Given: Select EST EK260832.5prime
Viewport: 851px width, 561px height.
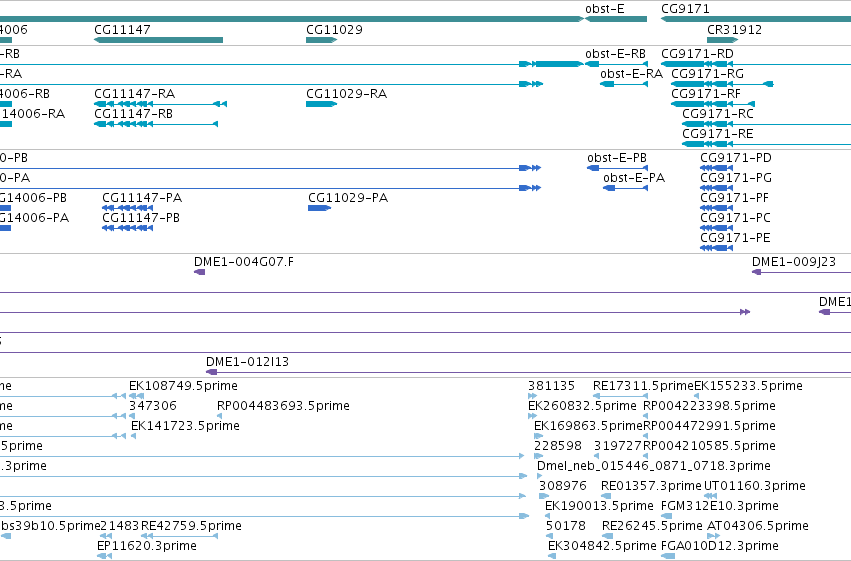Looking at the screenshot, I should (x=582, y=406).
